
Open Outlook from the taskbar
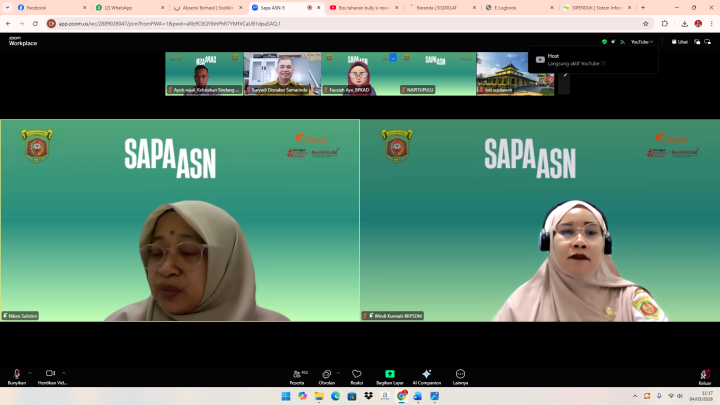click(418, 396)
